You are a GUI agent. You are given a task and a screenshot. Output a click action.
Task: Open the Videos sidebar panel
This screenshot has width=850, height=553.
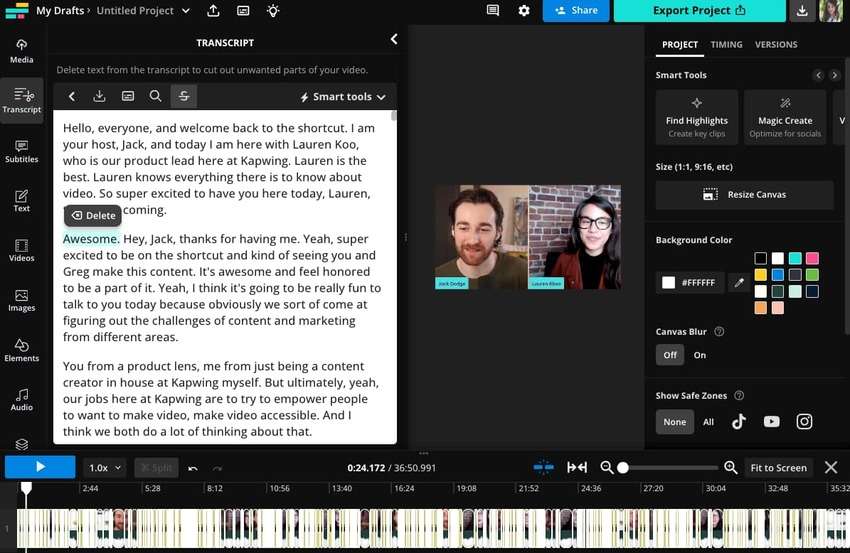[22, 250]
